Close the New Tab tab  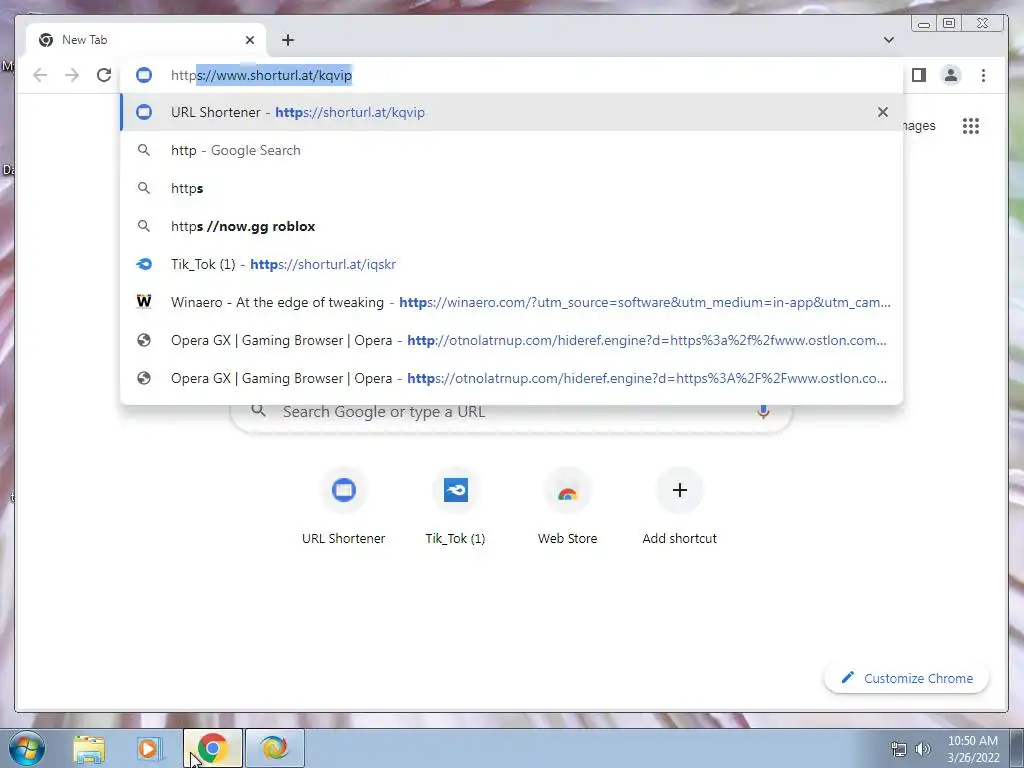(x=249, y=40)
